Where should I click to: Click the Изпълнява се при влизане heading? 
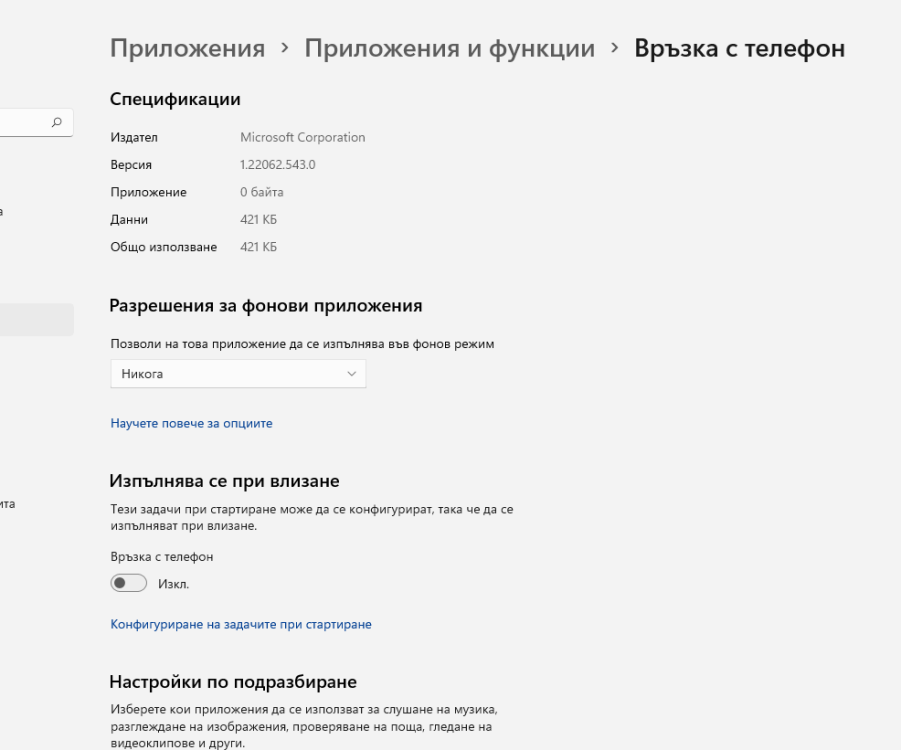tap(224, 480)
